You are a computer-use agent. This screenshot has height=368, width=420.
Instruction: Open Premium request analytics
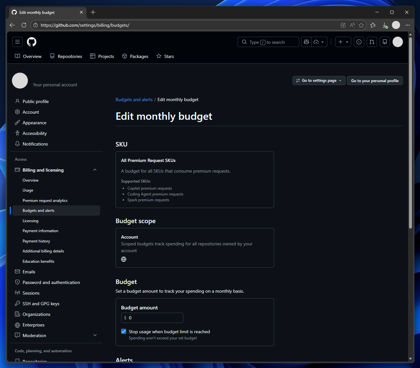(45, 201)
